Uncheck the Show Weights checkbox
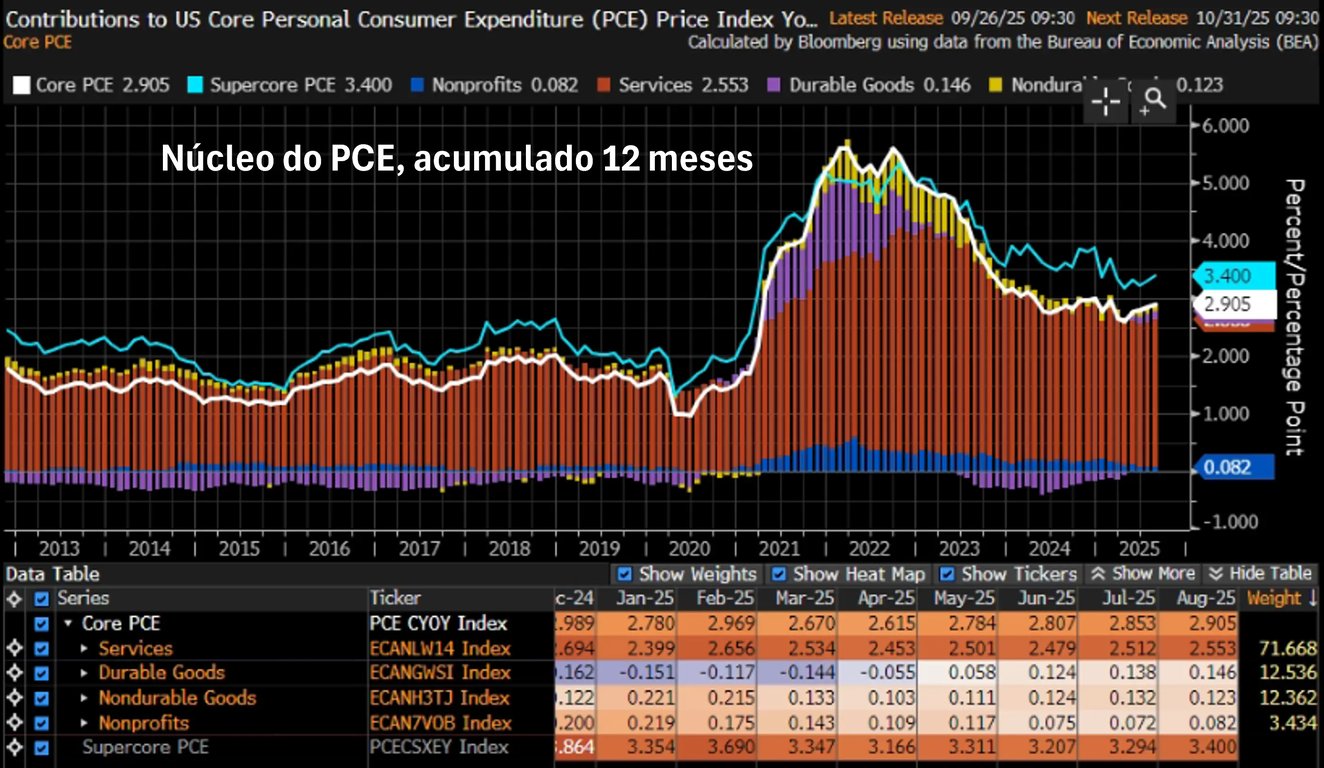 pos(625,574)
